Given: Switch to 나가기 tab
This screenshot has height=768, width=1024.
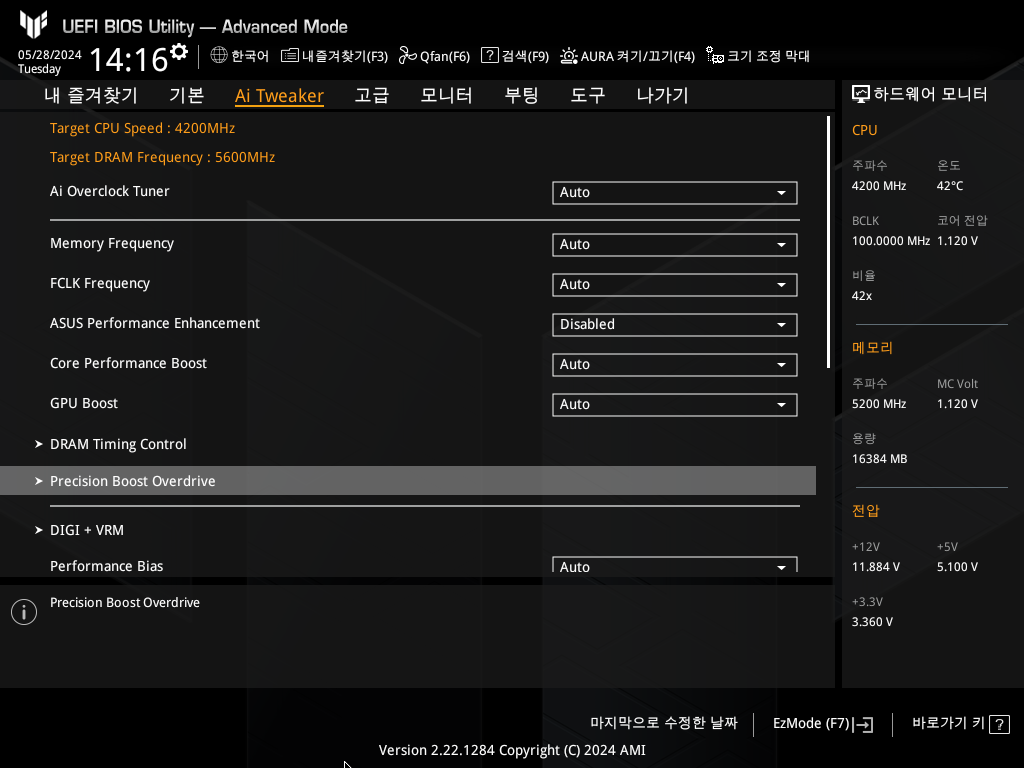Looking at the screenshot, I should click(663, 95).
